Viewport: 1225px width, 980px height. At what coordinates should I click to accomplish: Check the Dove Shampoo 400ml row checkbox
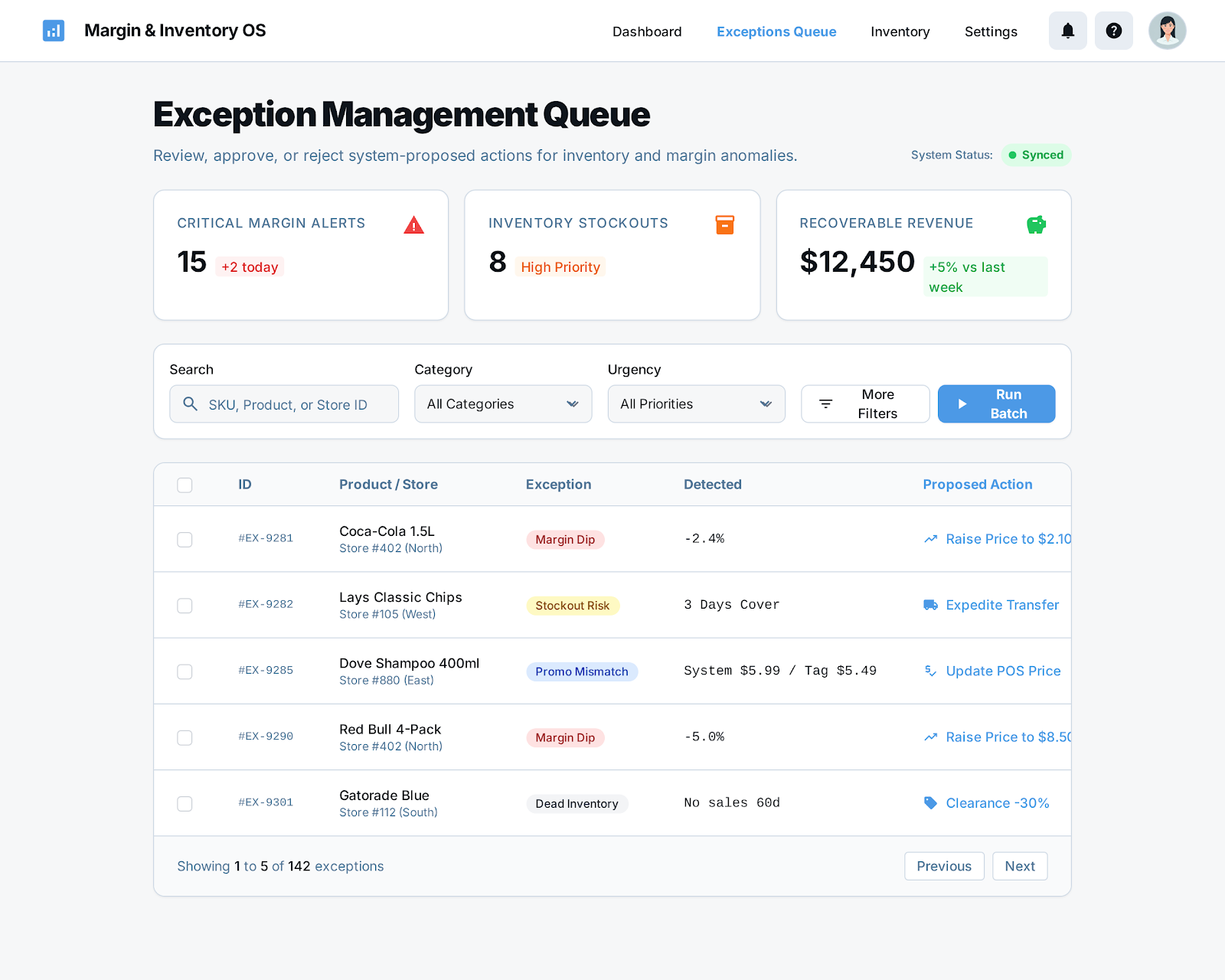(x=185, y=671)
